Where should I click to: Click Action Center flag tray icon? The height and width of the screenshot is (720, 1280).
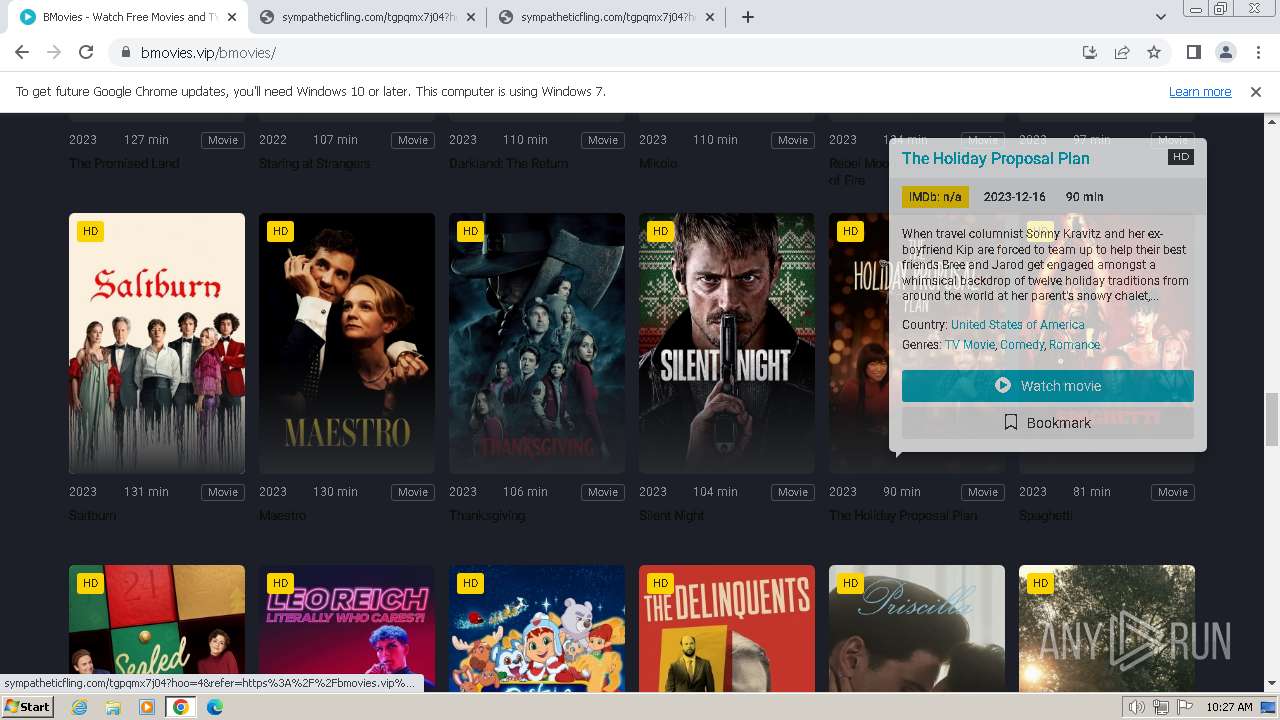1185,707
